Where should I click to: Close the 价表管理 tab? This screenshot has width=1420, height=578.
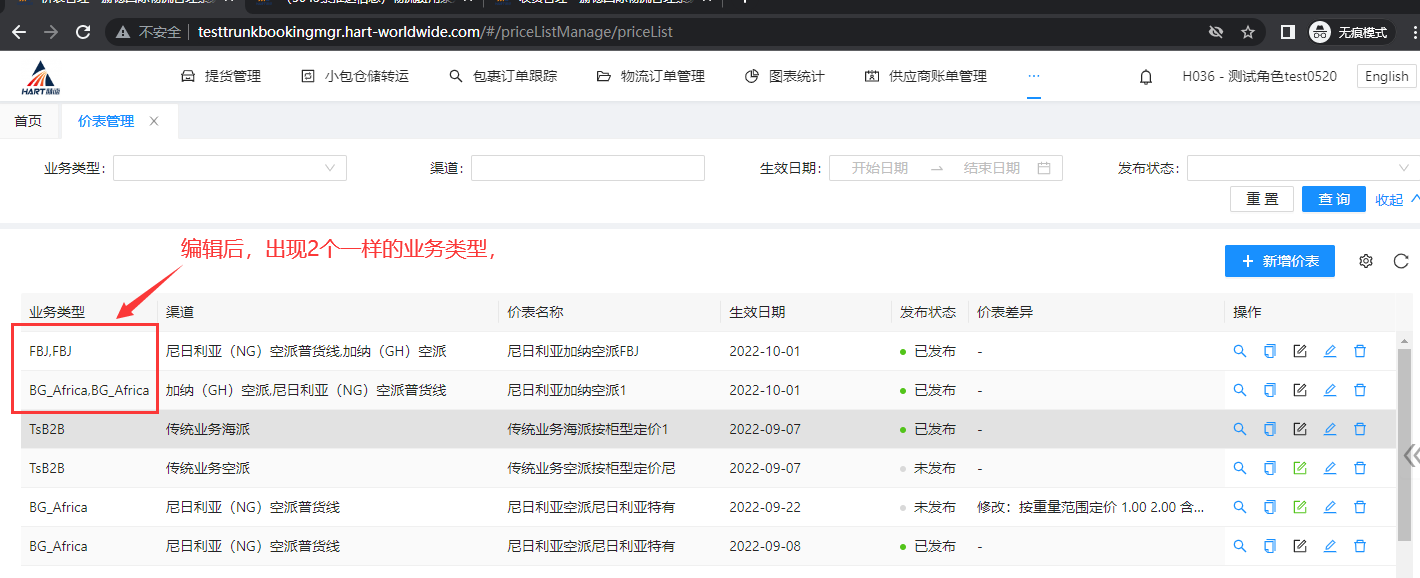click(154, 121)
